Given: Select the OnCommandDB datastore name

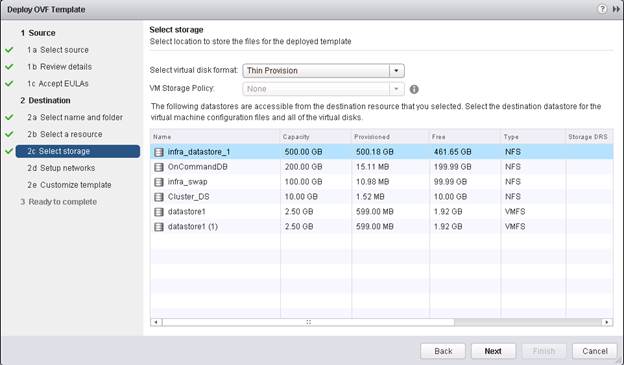Looking at the screenshot, I should 197,167.
